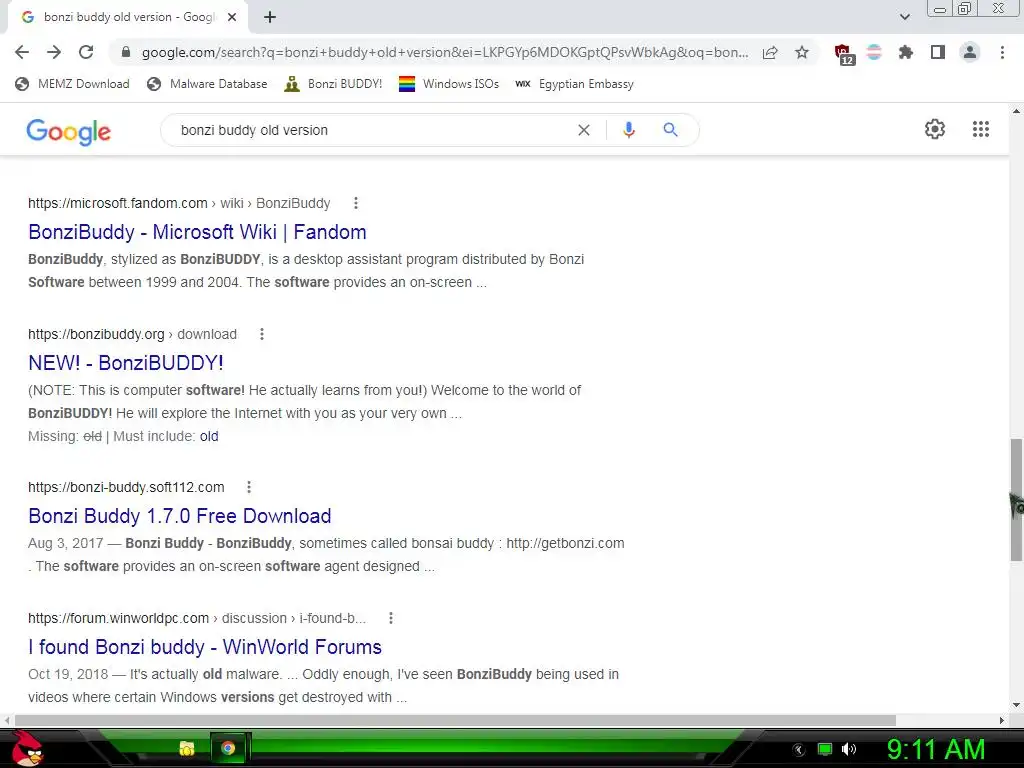
Task: View site lock information icon
Action: 126,52
